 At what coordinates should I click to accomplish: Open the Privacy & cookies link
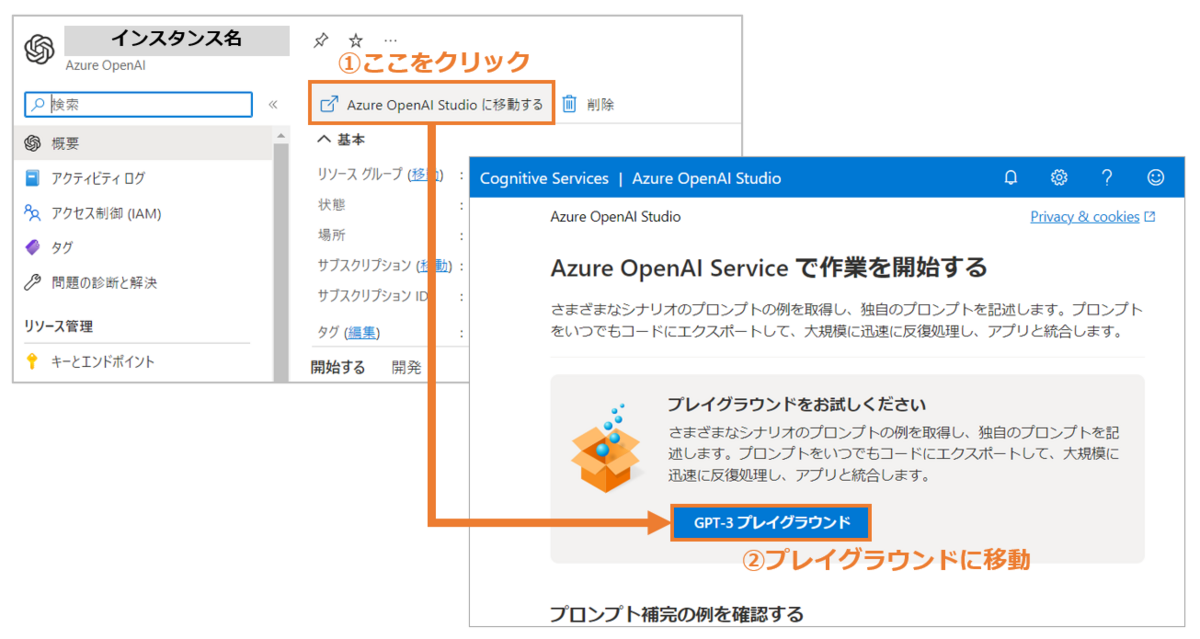[x=1092, y=216]
